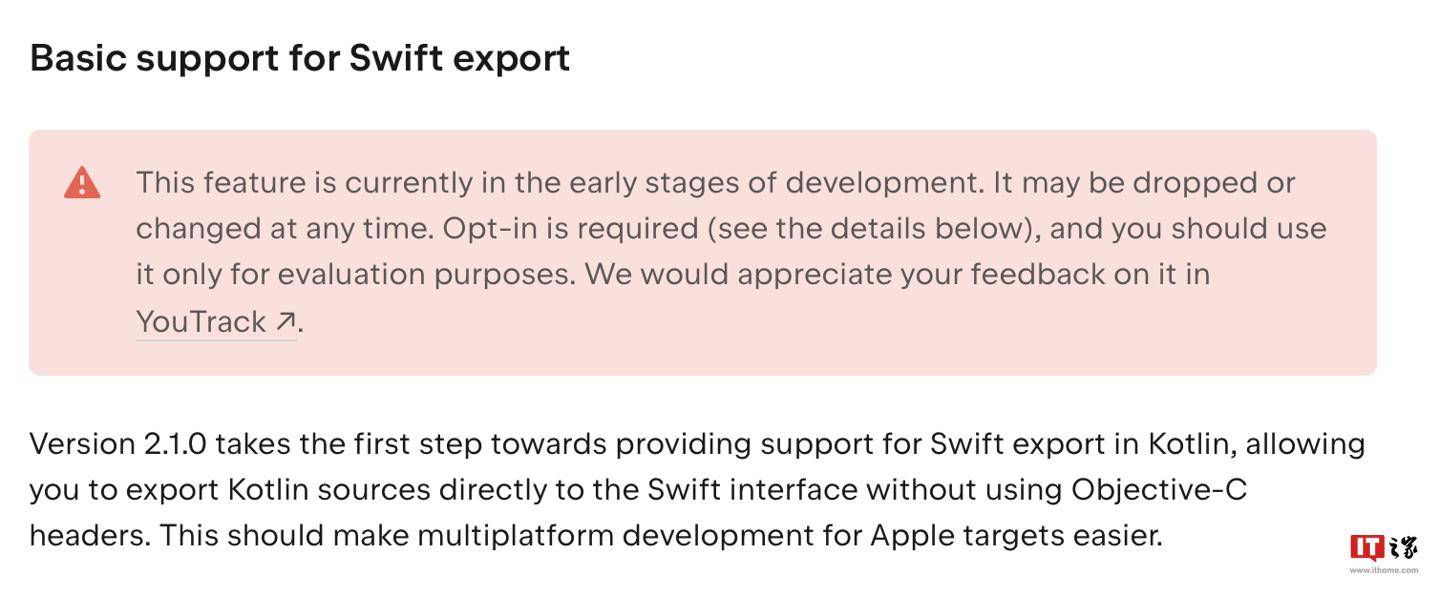The width and height of the screenshot is (1440, 595).
Task: Click the word 'headers.' starting the last line
Action: (x=90, y=535)
